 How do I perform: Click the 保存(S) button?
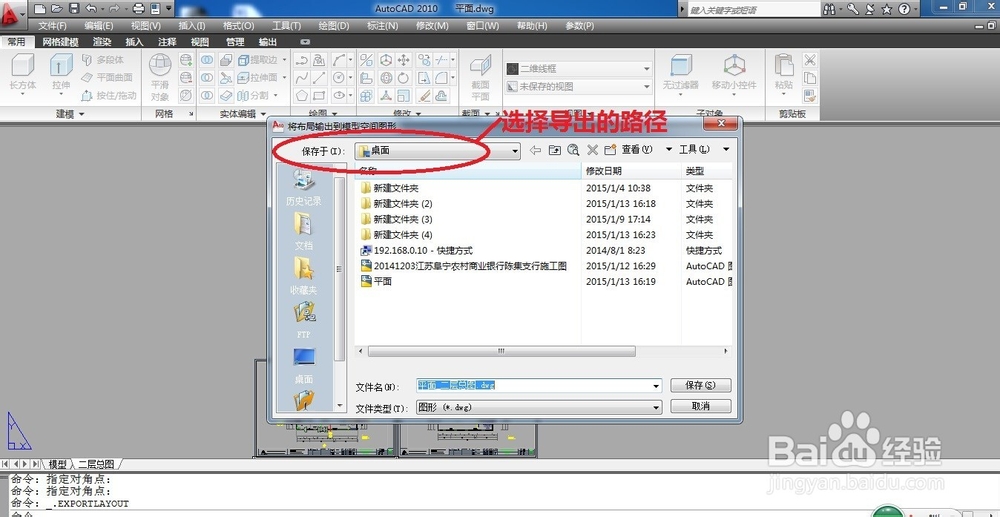[701, 386]
